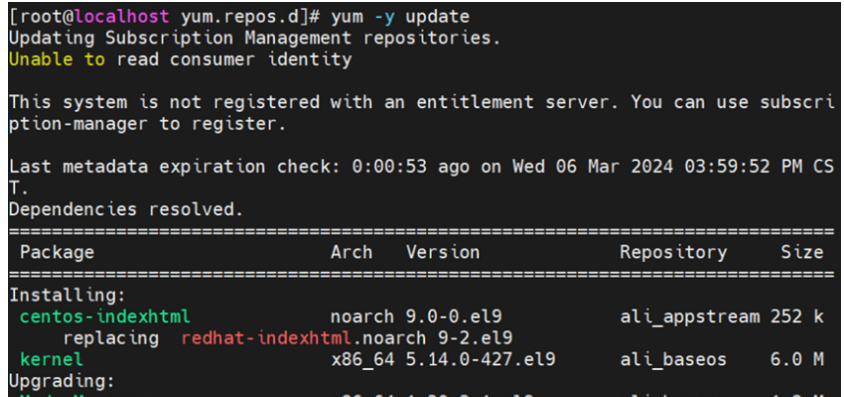Image resolution: width=844 pixels, height=397 pixels.
Task: Click the "Upgrading:" section label
Action: tap(62, 381)
